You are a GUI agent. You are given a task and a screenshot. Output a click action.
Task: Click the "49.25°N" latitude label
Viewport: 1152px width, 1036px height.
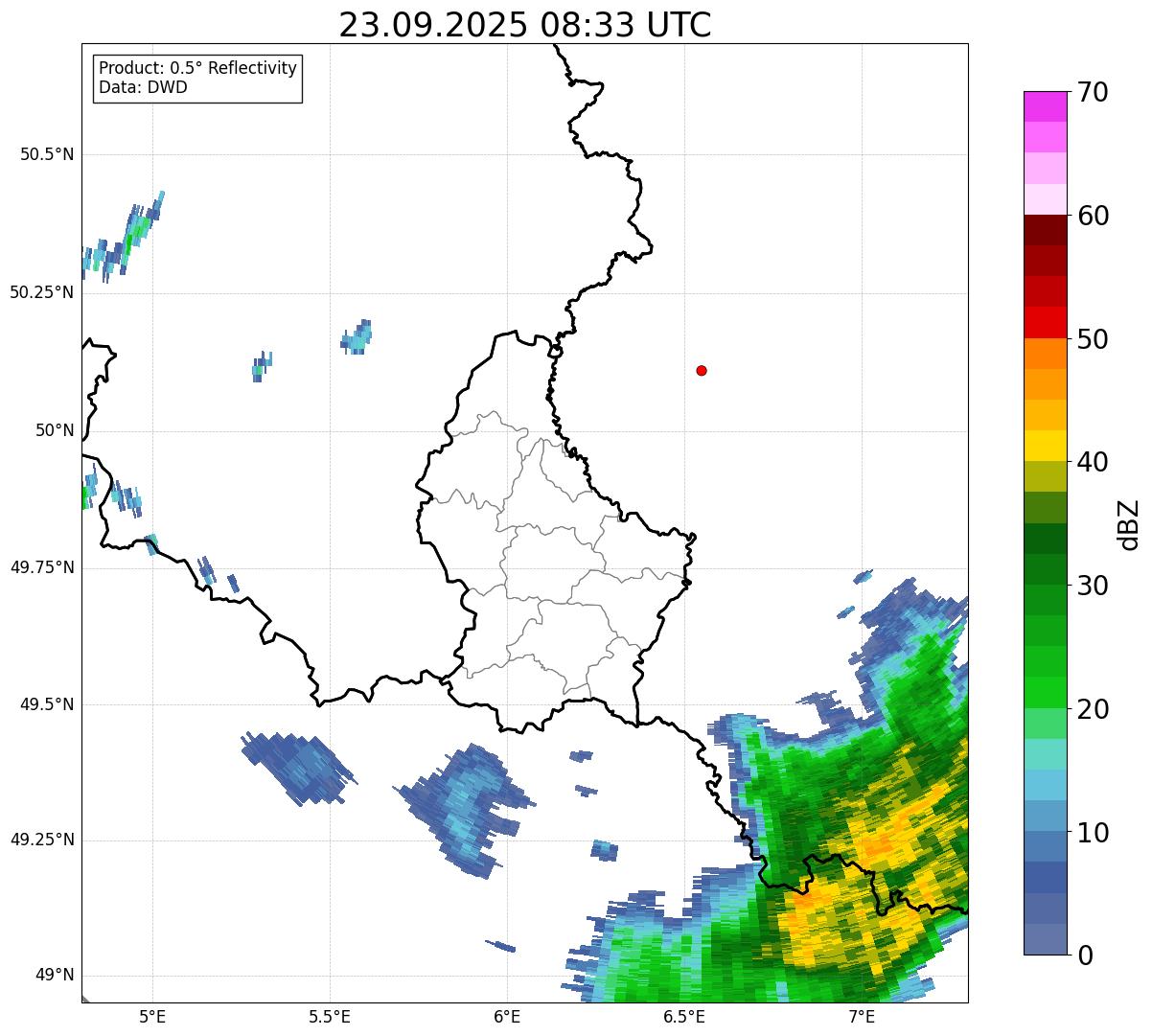42,840
